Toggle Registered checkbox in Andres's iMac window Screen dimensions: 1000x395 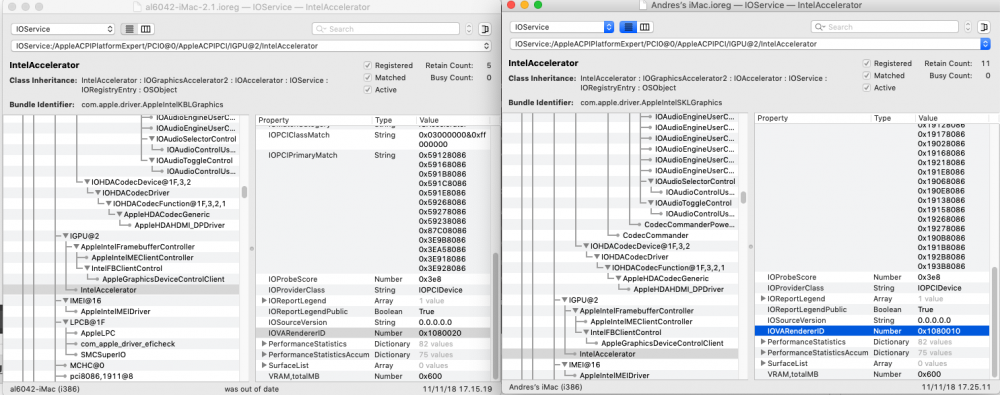866,64
